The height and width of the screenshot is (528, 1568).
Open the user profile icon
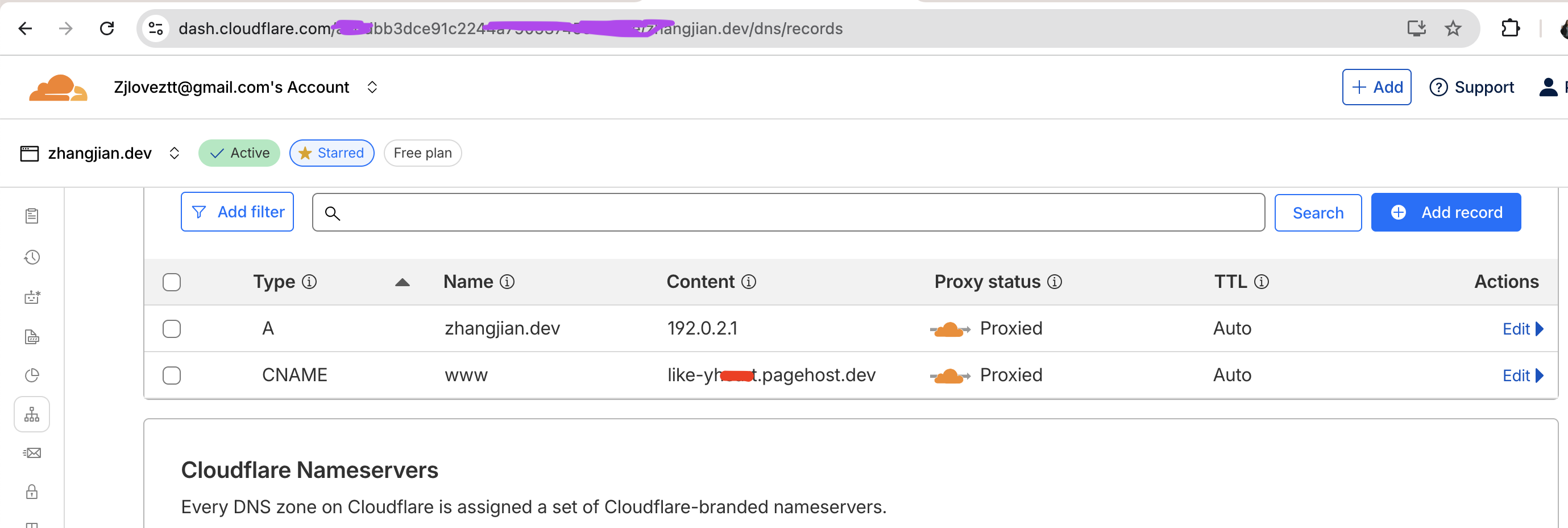click(x=1548, y=87)
